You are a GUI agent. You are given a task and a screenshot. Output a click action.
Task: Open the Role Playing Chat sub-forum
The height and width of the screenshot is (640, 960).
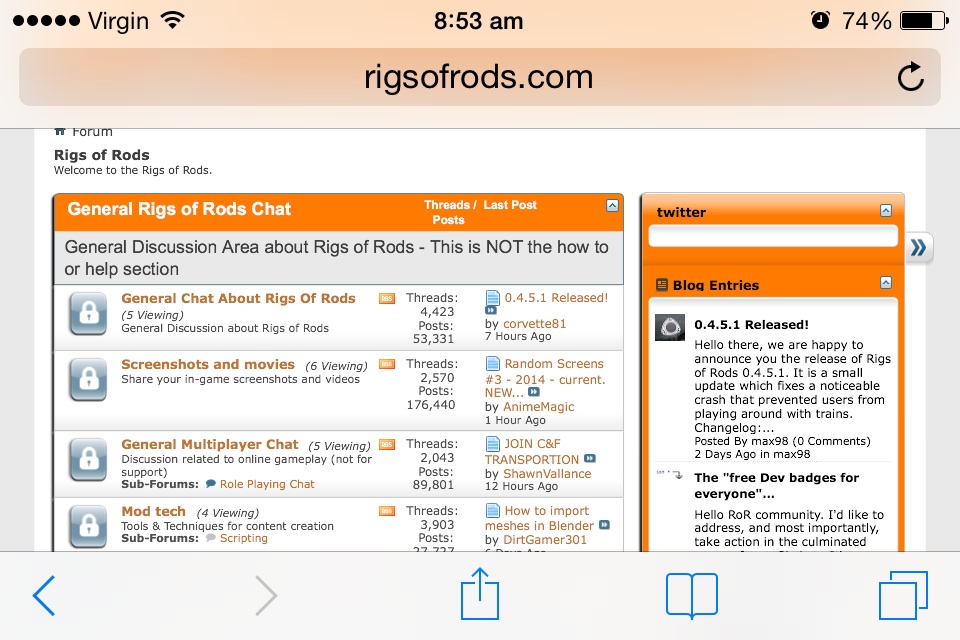(x=267, y=484)
